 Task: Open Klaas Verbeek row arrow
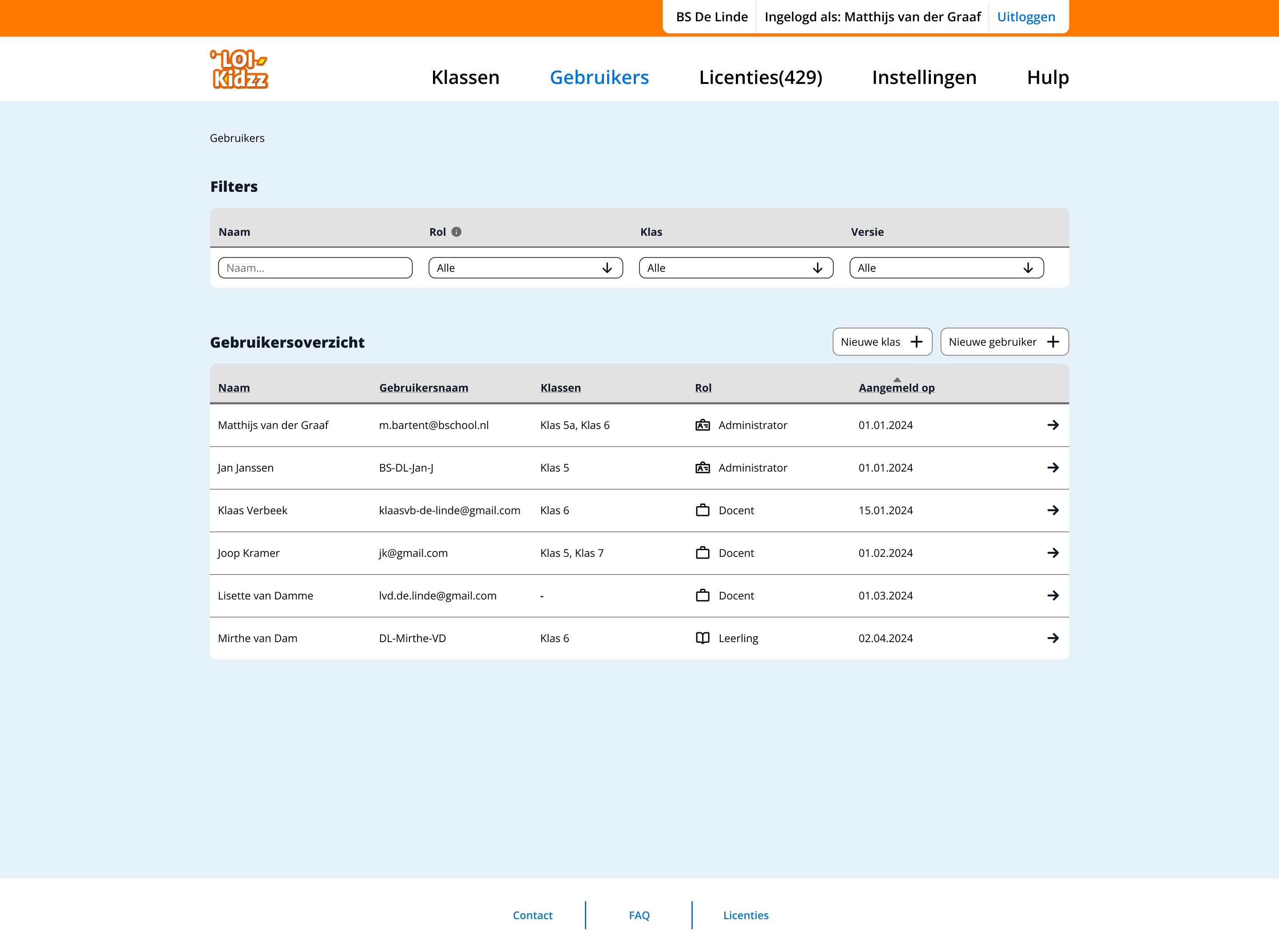click(x=1053, y=510)
